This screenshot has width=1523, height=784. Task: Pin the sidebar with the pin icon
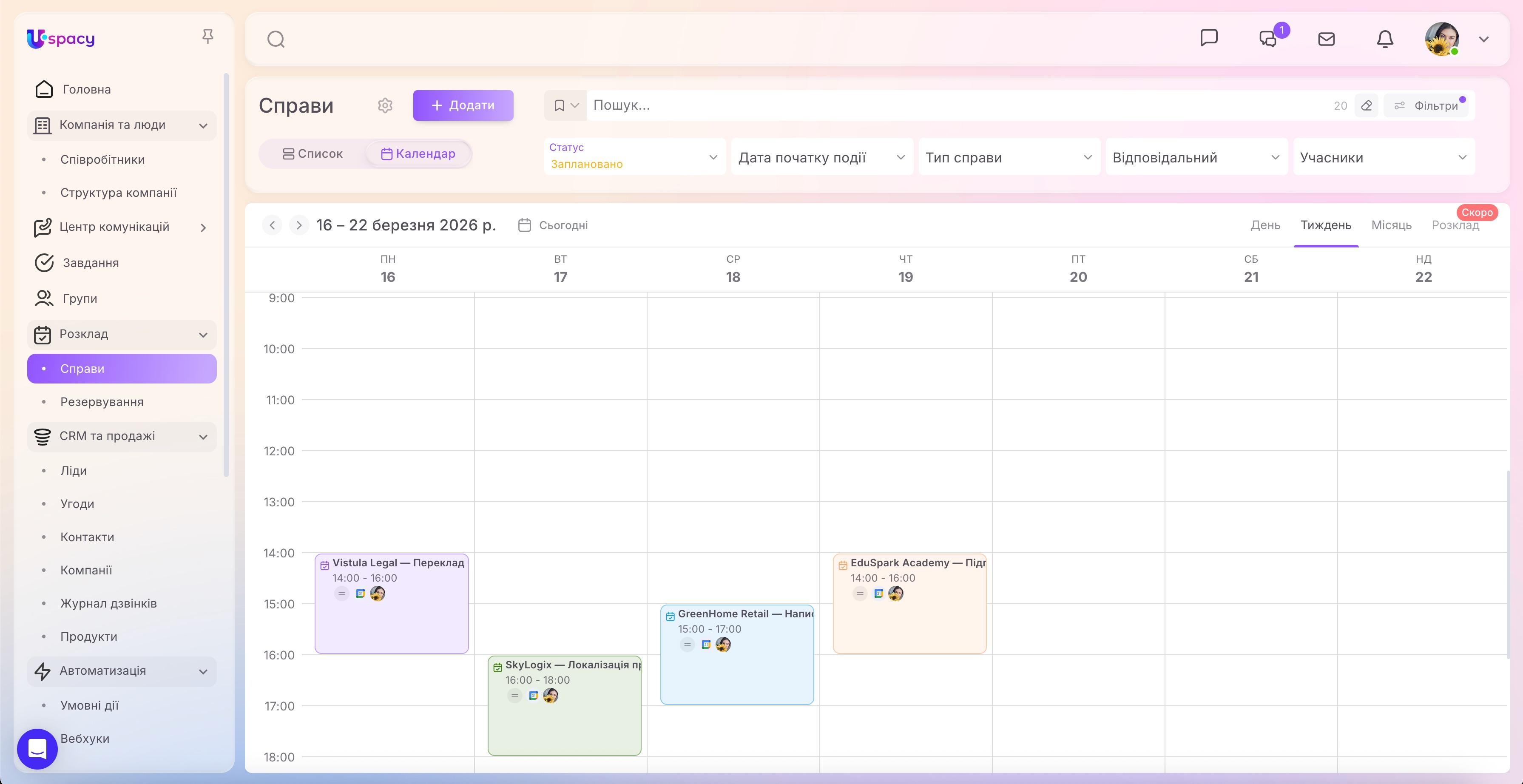pos(208,36)
